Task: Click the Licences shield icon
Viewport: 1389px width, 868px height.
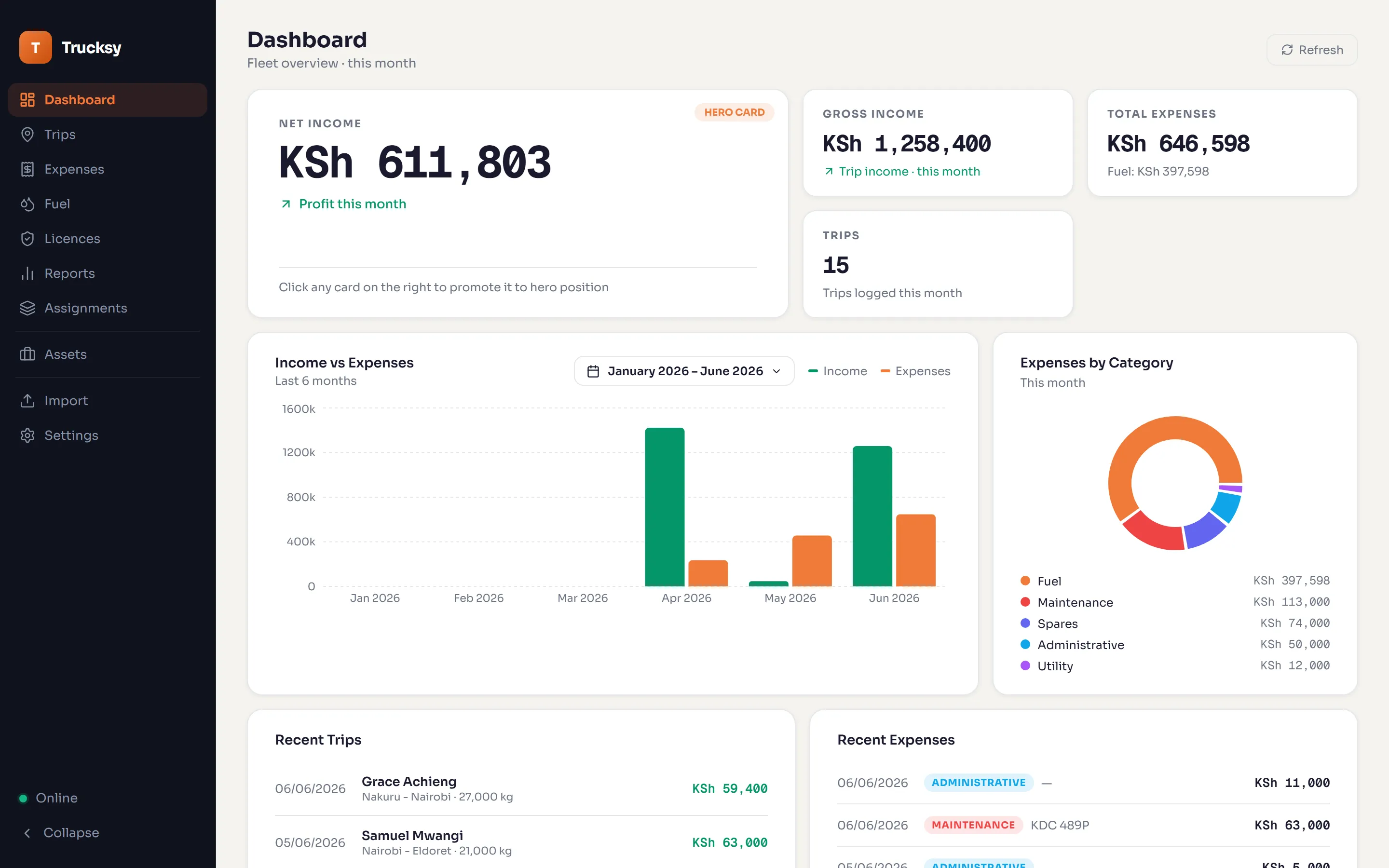Action: [x=27, y=239]
